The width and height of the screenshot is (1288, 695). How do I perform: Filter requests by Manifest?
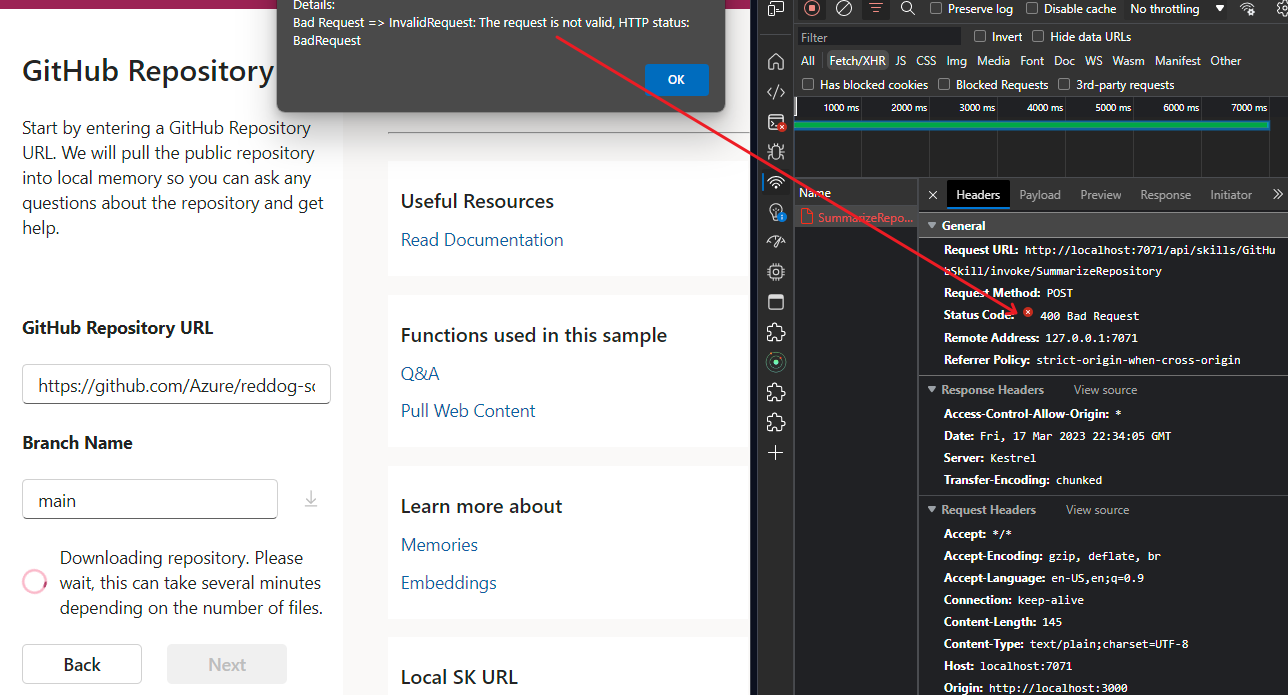pyautogui.click(x=1178, y=61)
